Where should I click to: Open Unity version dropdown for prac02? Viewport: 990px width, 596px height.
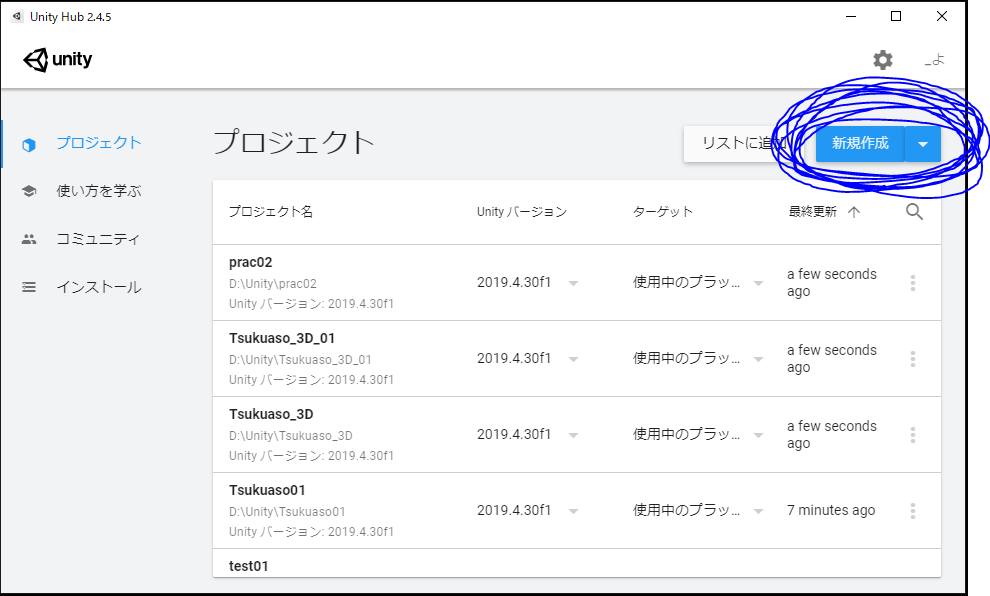[x=573, y=283]
